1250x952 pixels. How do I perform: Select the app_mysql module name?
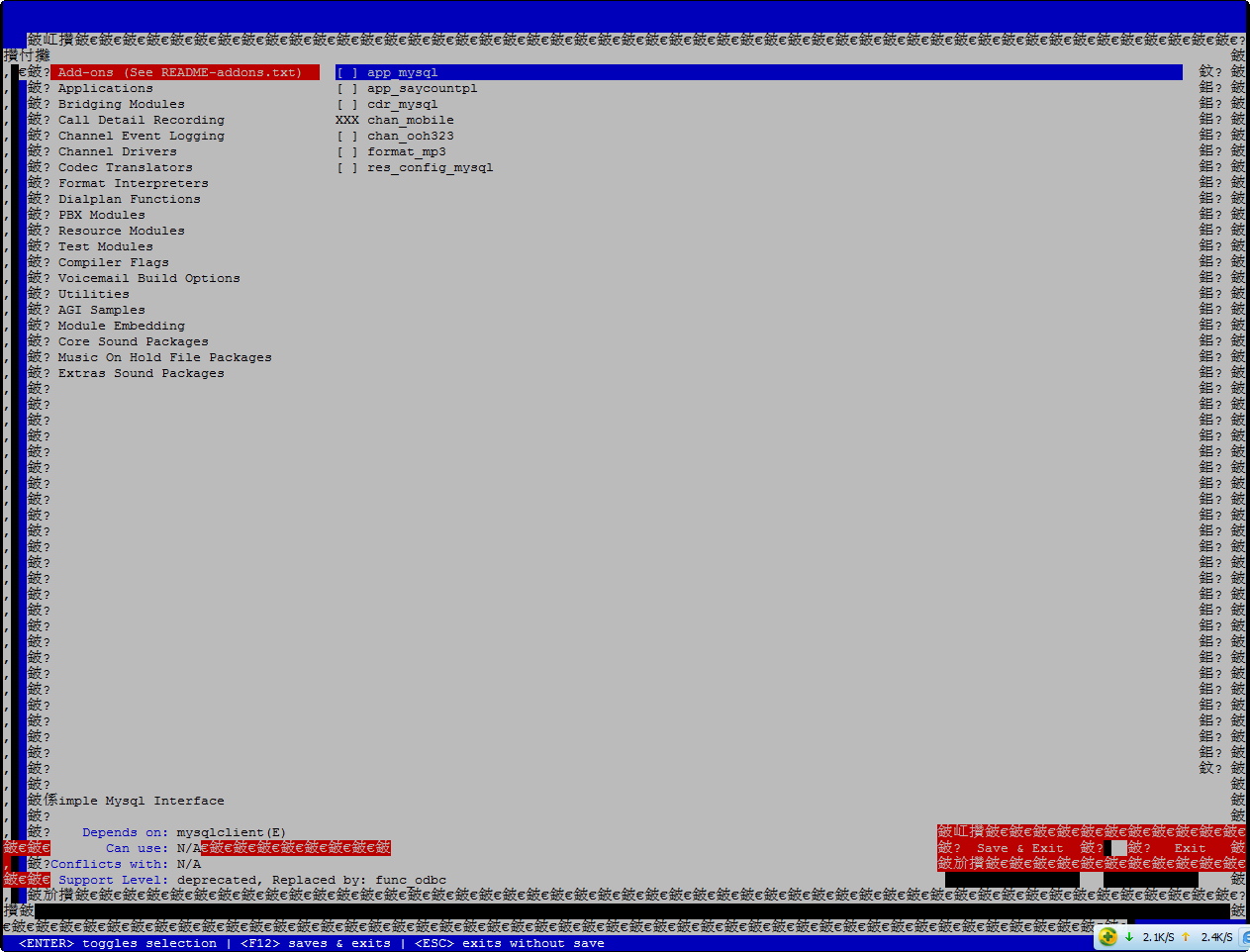(403, 72)
